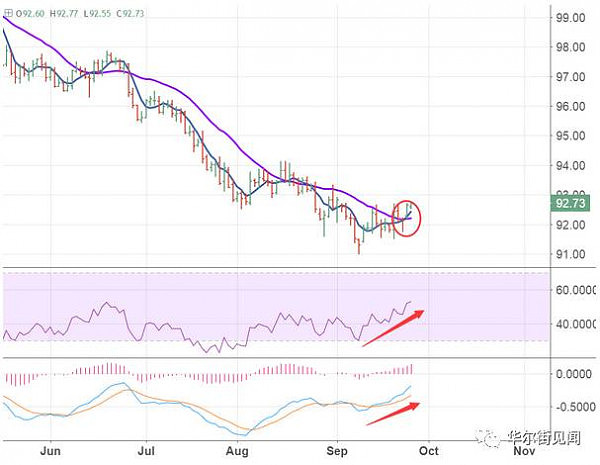
Task: Click the red arrow in the RSI panel
Action: (x=393, y=328)
